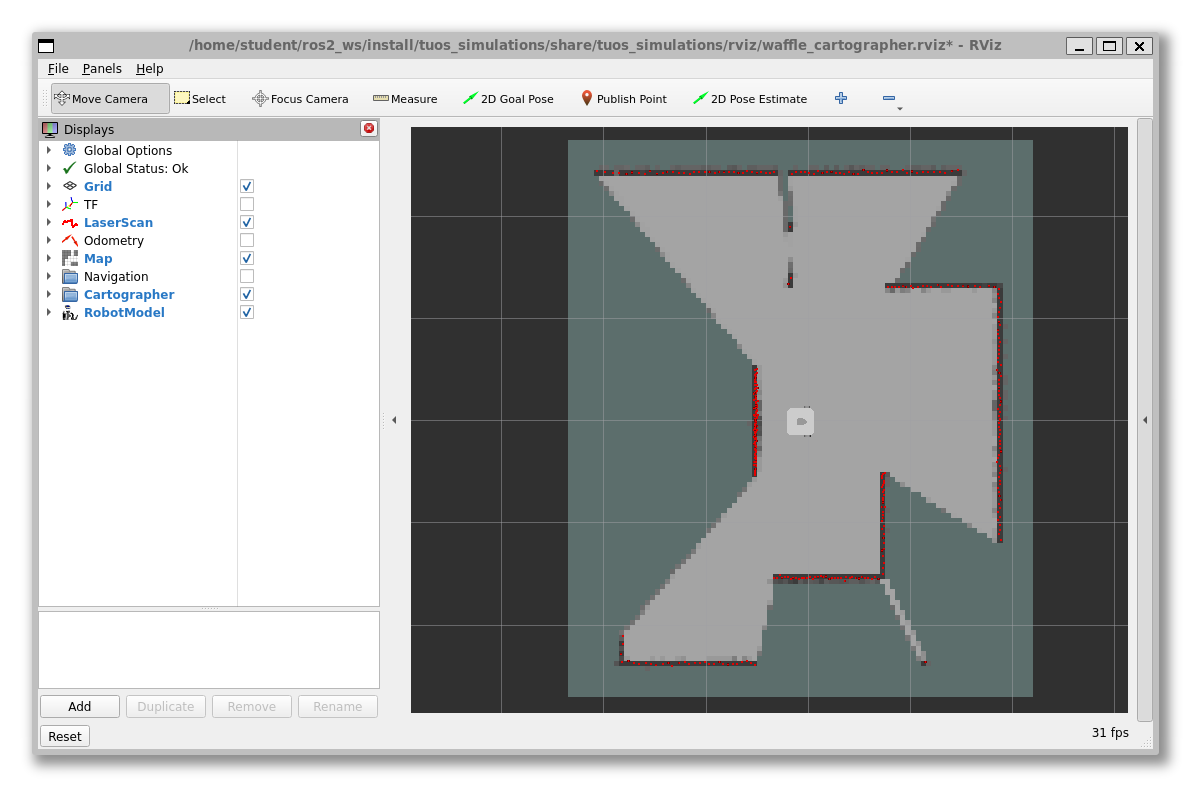Open the Help menu
The image size is (1191, 787).
pos(150,68)
